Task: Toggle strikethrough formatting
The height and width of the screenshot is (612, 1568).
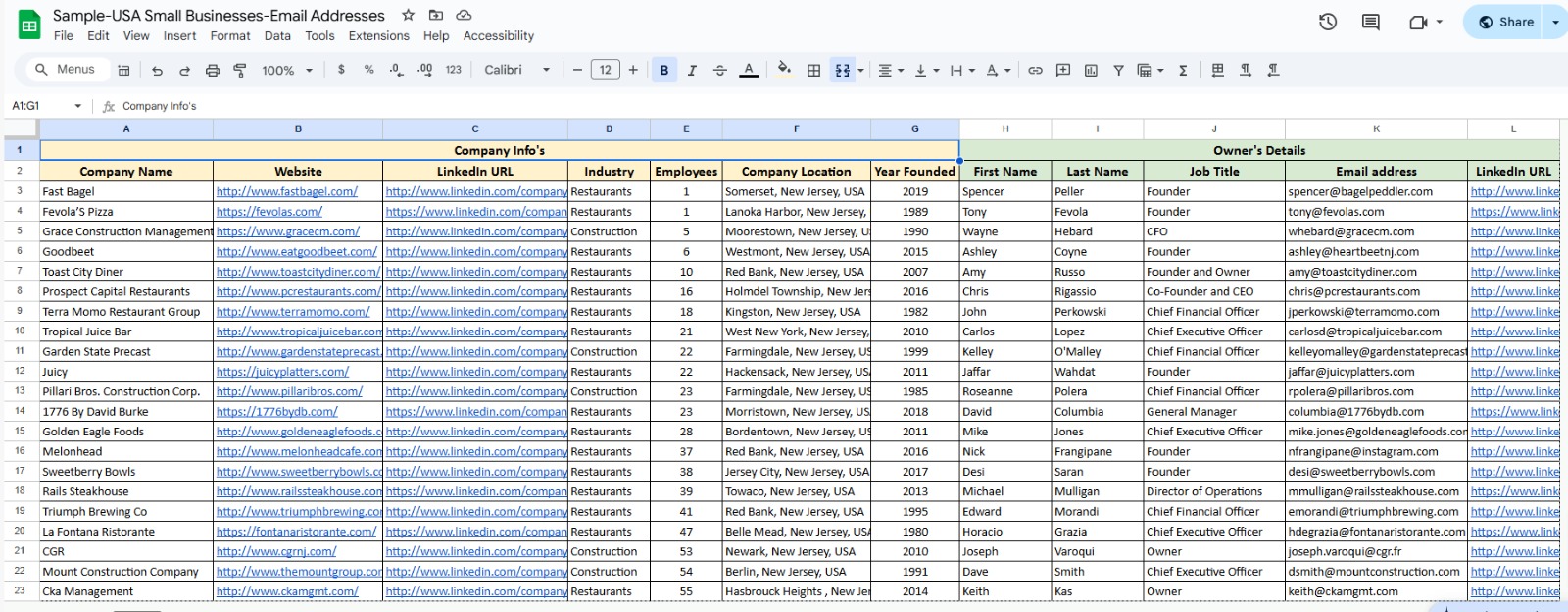Action: [720, 71]
